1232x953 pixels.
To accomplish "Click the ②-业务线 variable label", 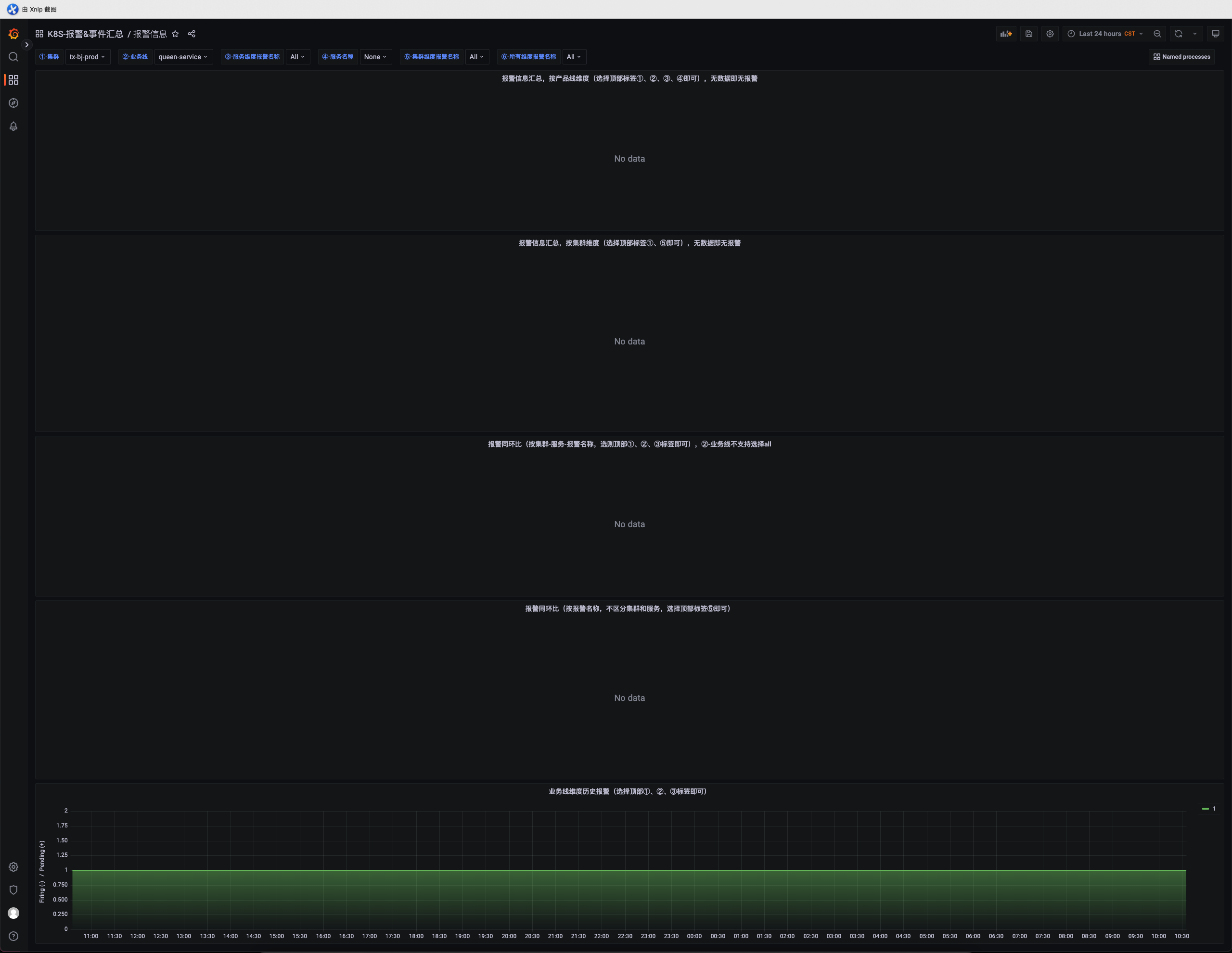I will (x=135, y=57).
